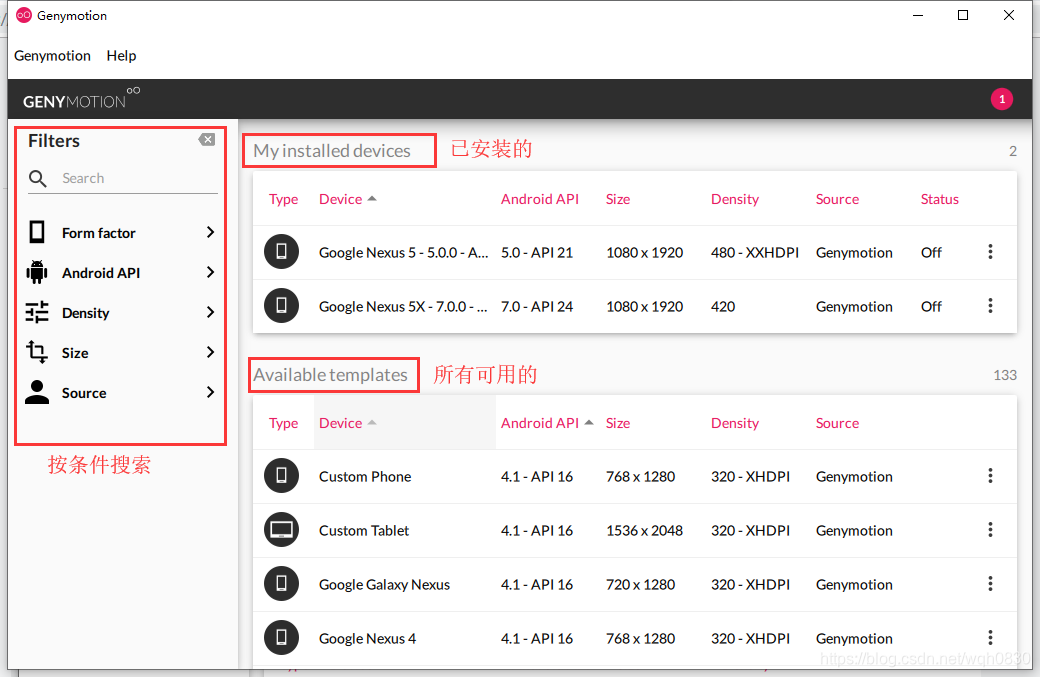Toggle the Device sort arrow in installed devices

(x=372, y=198)
